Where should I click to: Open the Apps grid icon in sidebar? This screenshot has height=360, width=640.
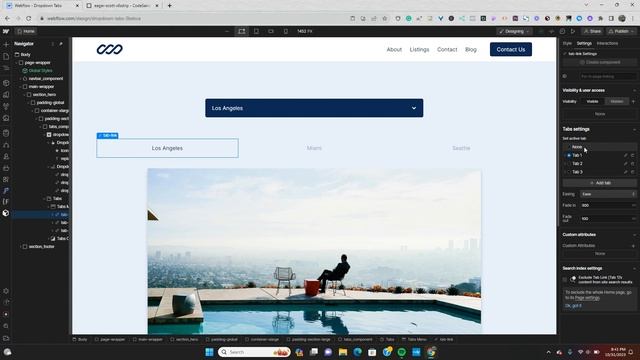[6, 179]
